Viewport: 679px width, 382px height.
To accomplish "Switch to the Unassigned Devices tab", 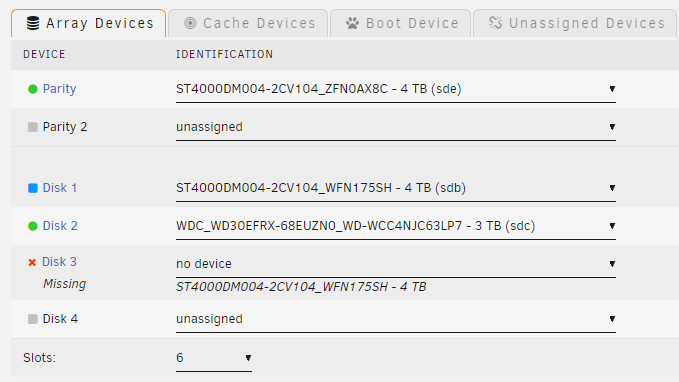I will point(575,23).
